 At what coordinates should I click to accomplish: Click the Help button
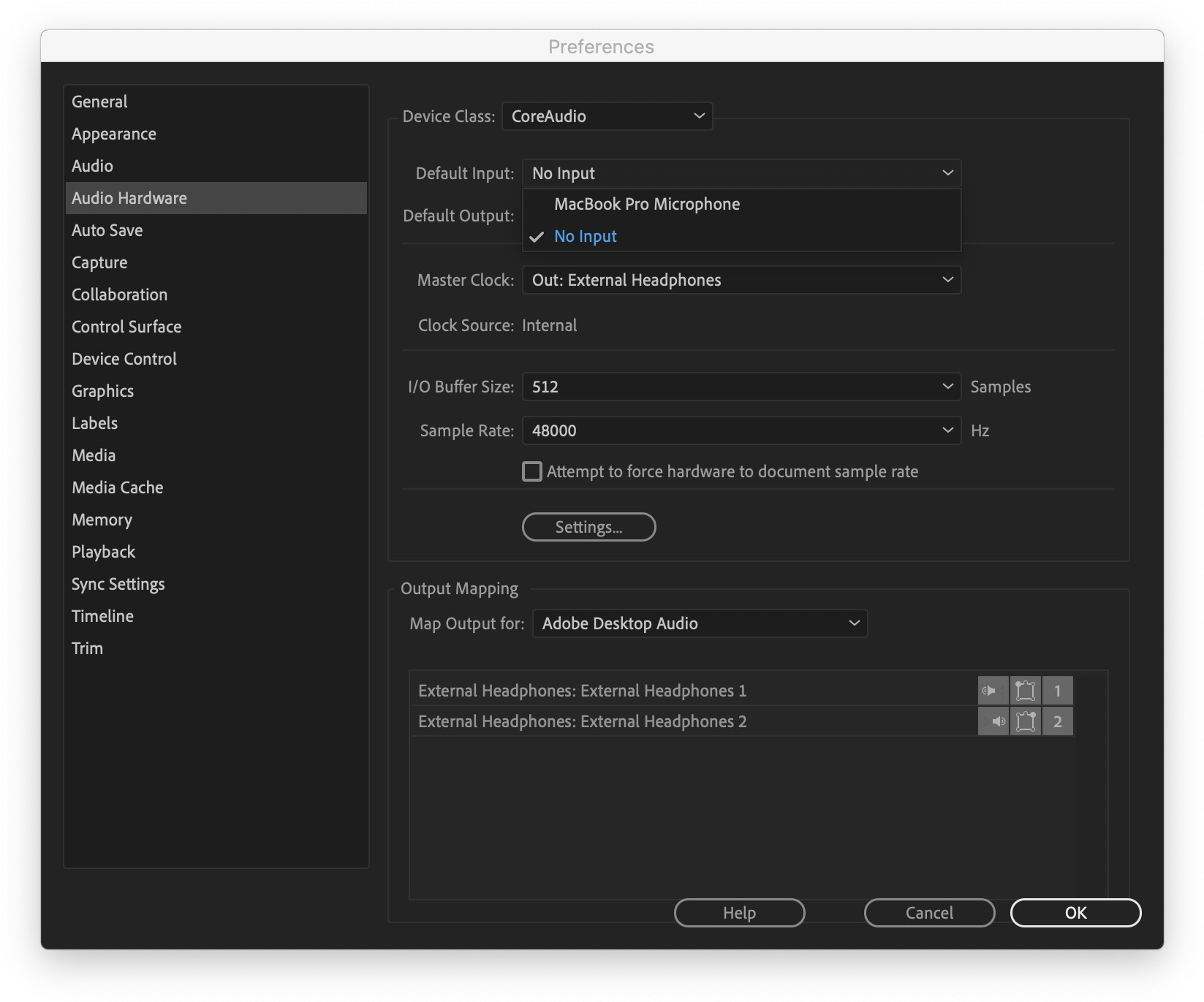739,913
